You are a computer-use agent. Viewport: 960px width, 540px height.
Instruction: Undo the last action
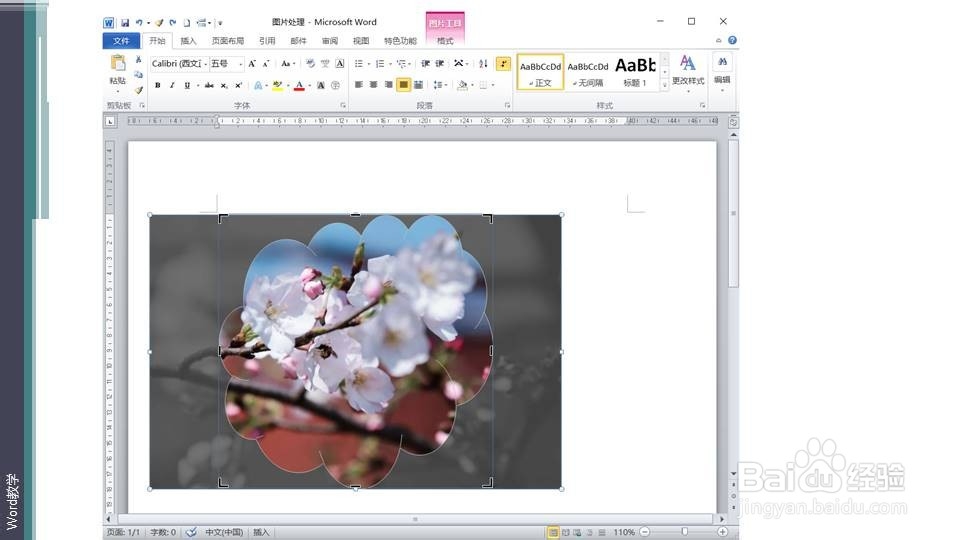click(x=139, y=23)
